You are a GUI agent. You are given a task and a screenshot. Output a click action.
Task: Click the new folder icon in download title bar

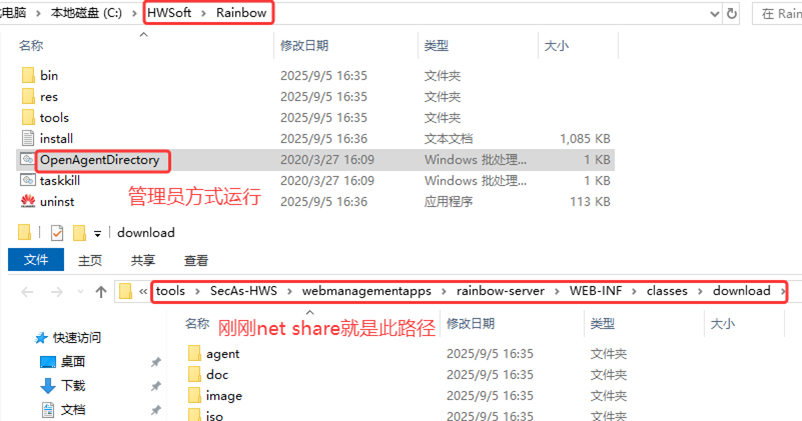click(x=79, y=233)
